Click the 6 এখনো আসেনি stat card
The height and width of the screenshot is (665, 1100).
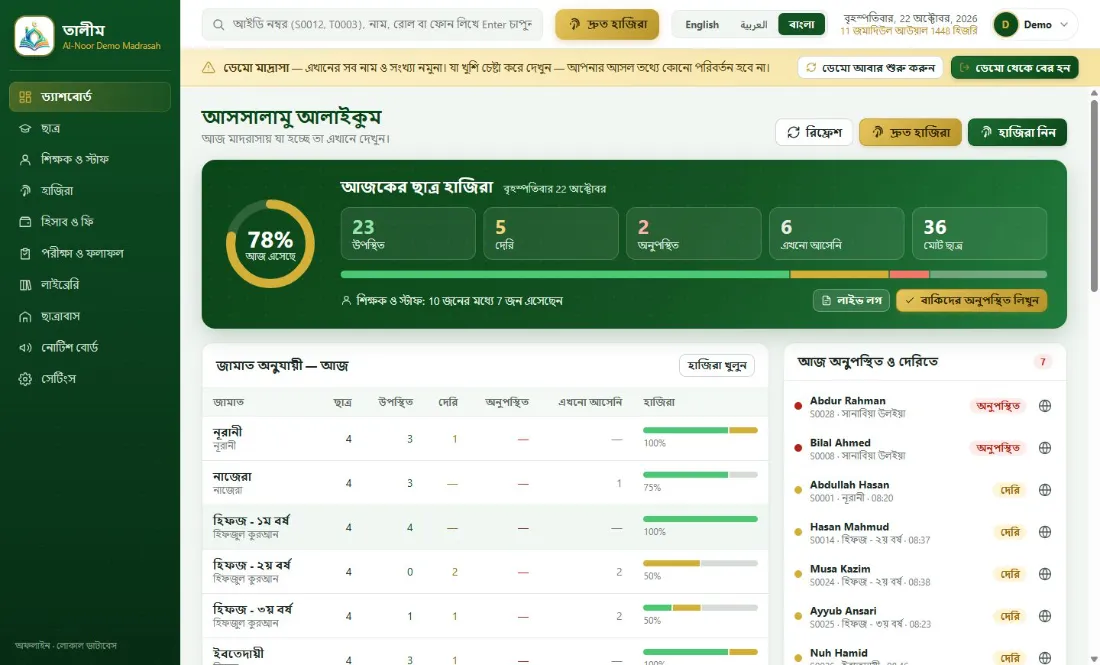[x=836, y=234]
